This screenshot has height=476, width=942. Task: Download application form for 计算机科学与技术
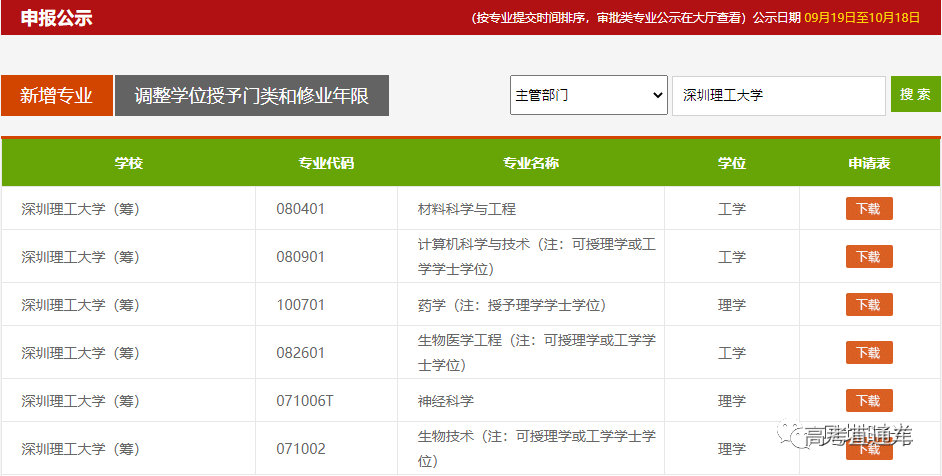pyautogui.click(x=868, y=257)
